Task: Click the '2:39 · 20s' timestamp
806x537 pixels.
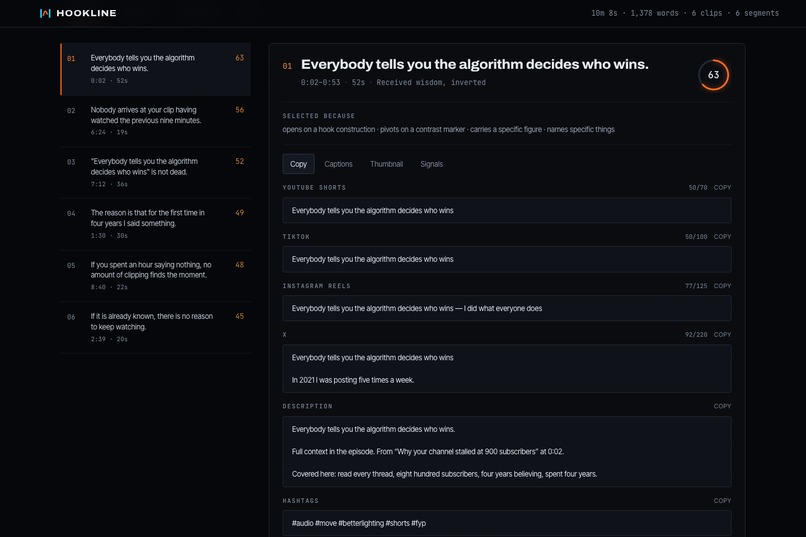Action: (x=109, y=339)
